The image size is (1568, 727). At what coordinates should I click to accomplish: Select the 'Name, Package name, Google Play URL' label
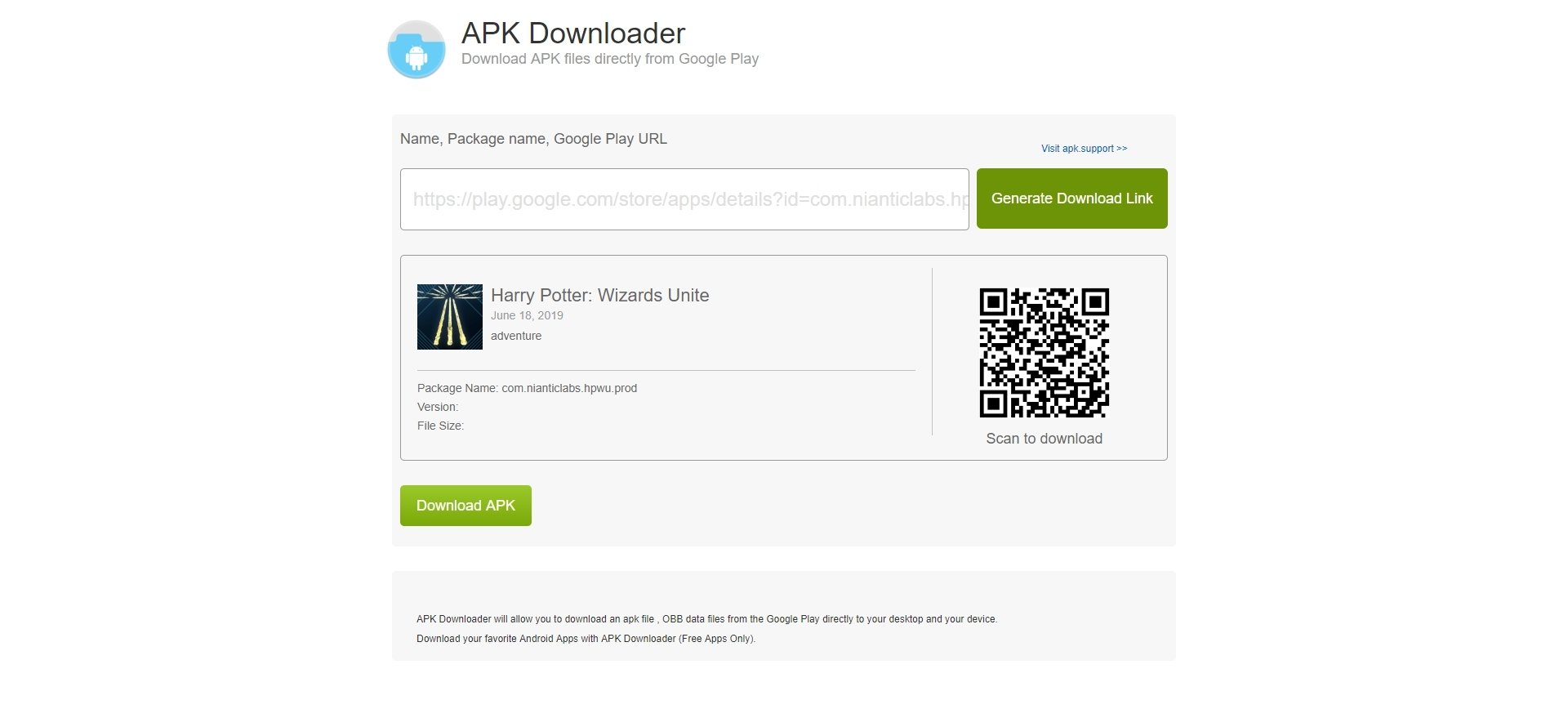533,139
